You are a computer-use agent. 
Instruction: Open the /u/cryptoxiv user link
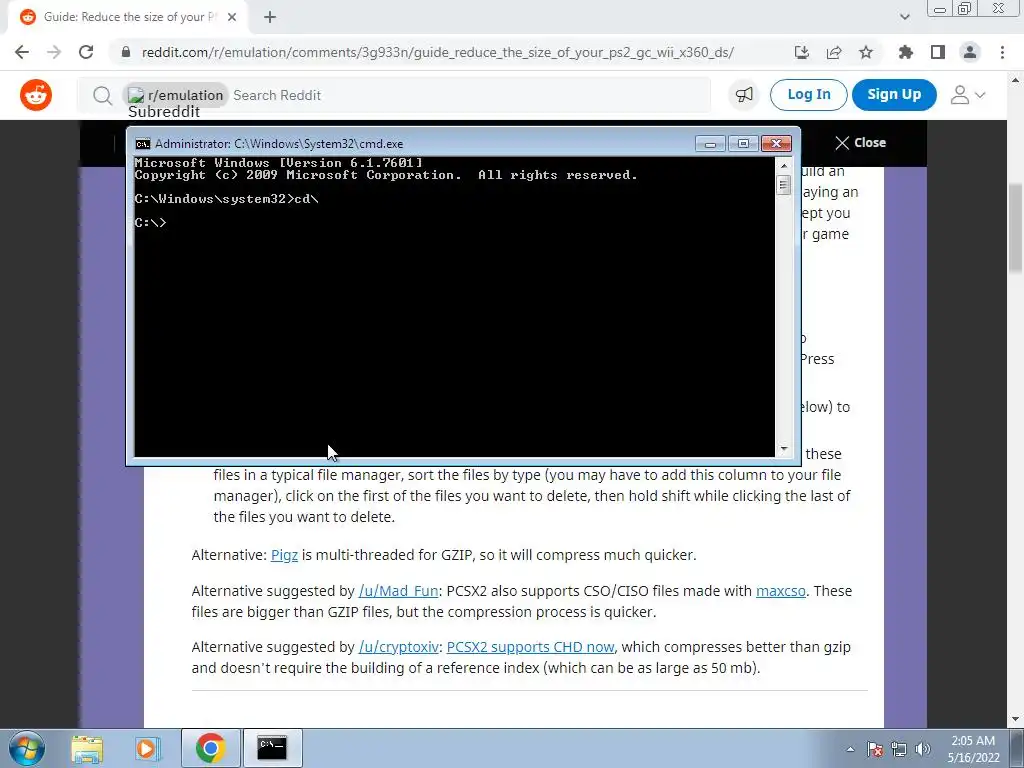(398, 647)
